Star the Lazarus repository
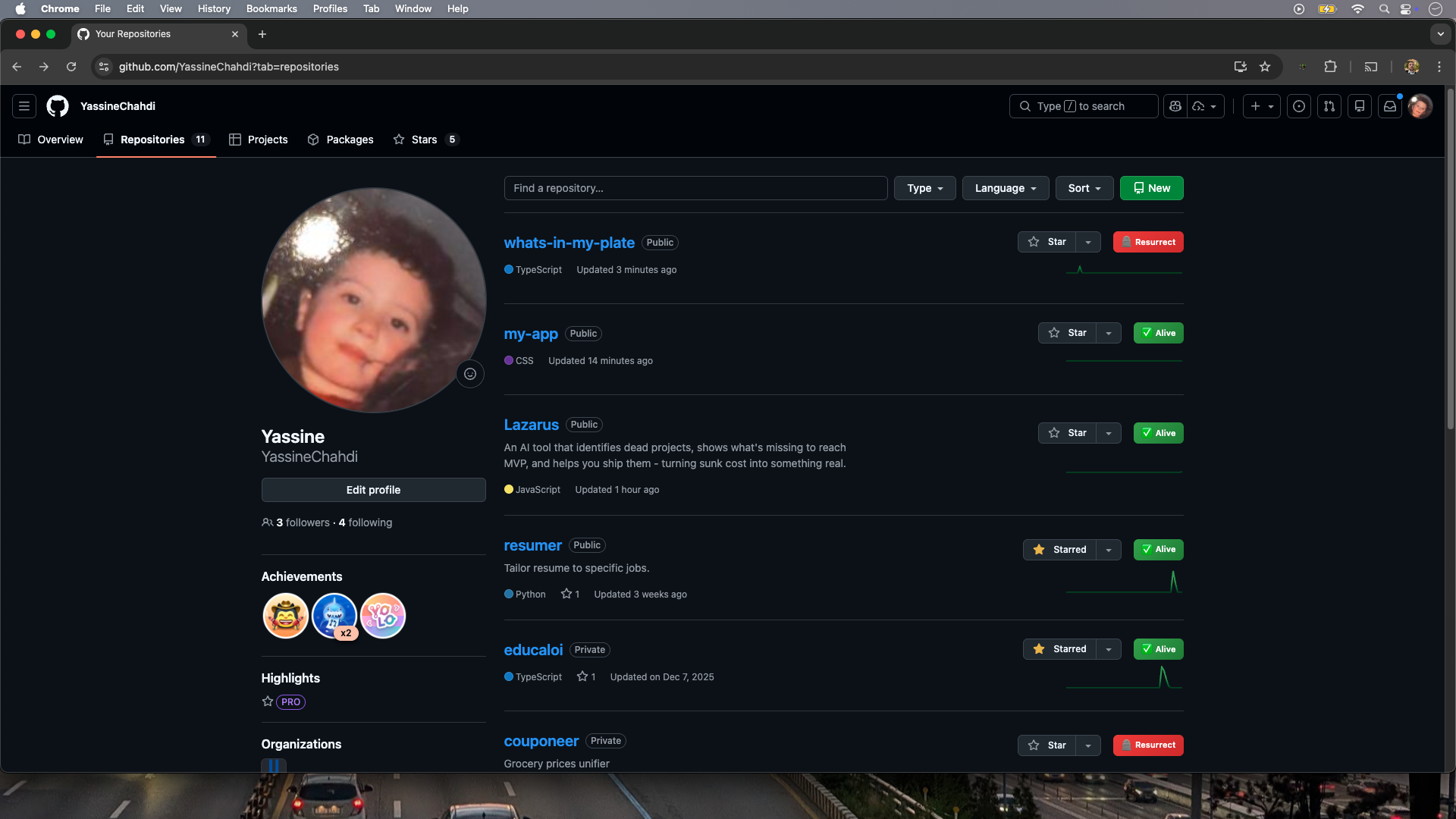1456x819 pixels. (x=1068, y=433)
